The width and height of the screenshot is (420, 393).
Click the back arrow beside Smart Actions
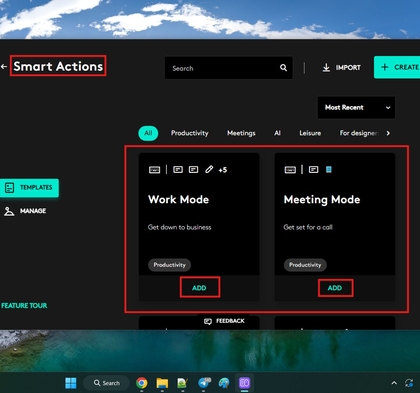(x=4, y=67)
